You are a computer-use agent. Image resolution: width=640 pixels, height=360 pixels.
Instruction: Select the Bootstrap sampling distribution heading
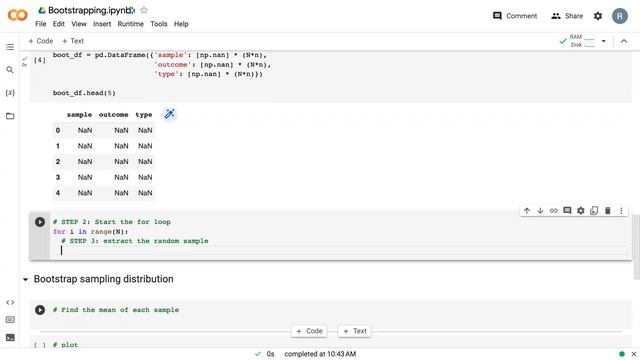point(104,279)
